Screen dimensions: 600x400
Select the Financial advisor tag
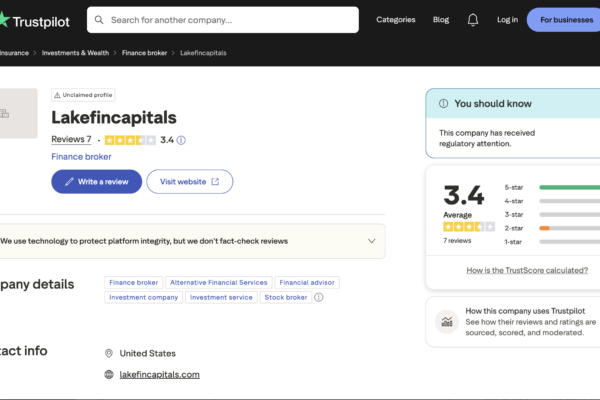click(x=307, y=282)
